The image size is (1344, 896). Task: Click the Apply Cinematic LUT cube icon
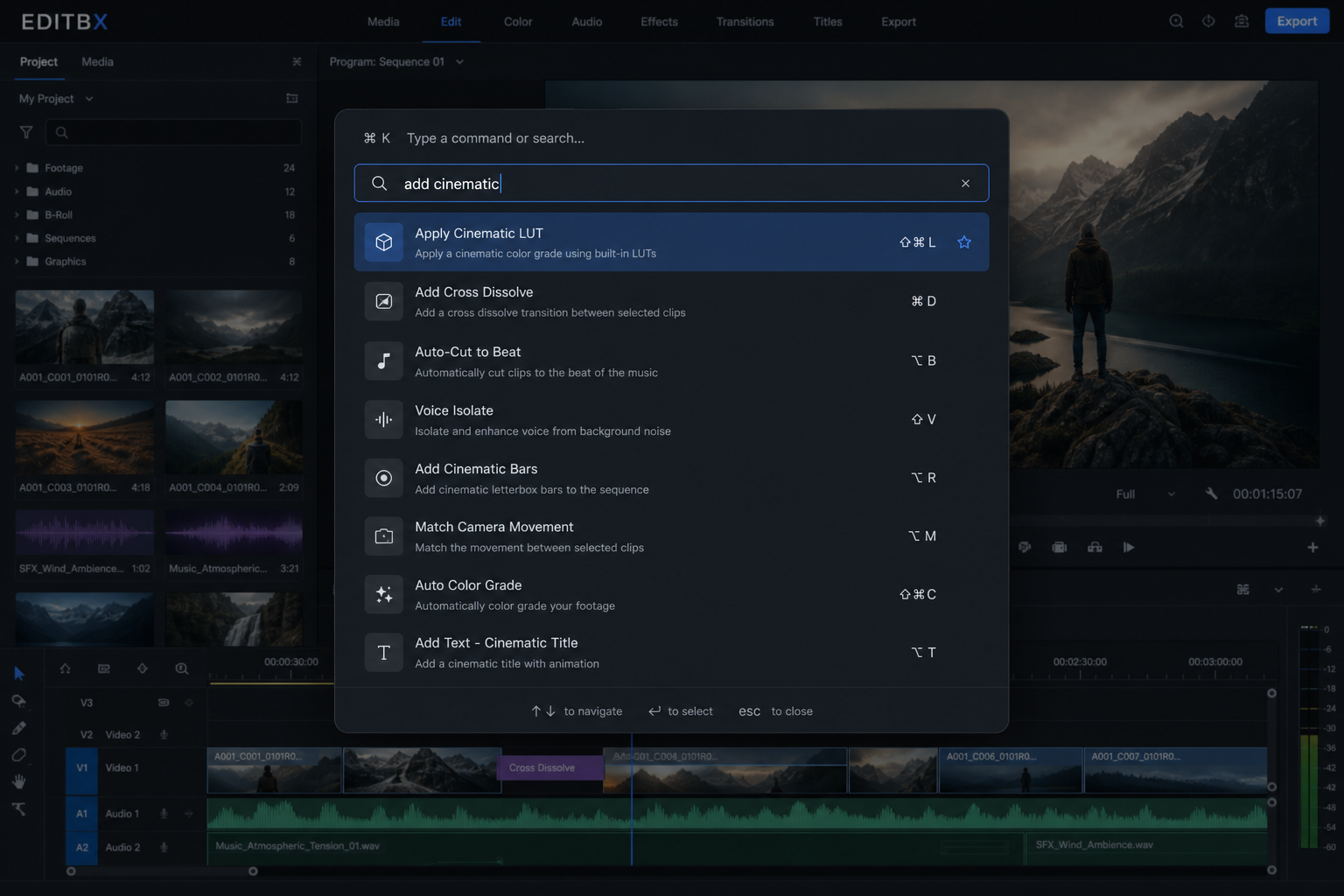tap(383, 242)
